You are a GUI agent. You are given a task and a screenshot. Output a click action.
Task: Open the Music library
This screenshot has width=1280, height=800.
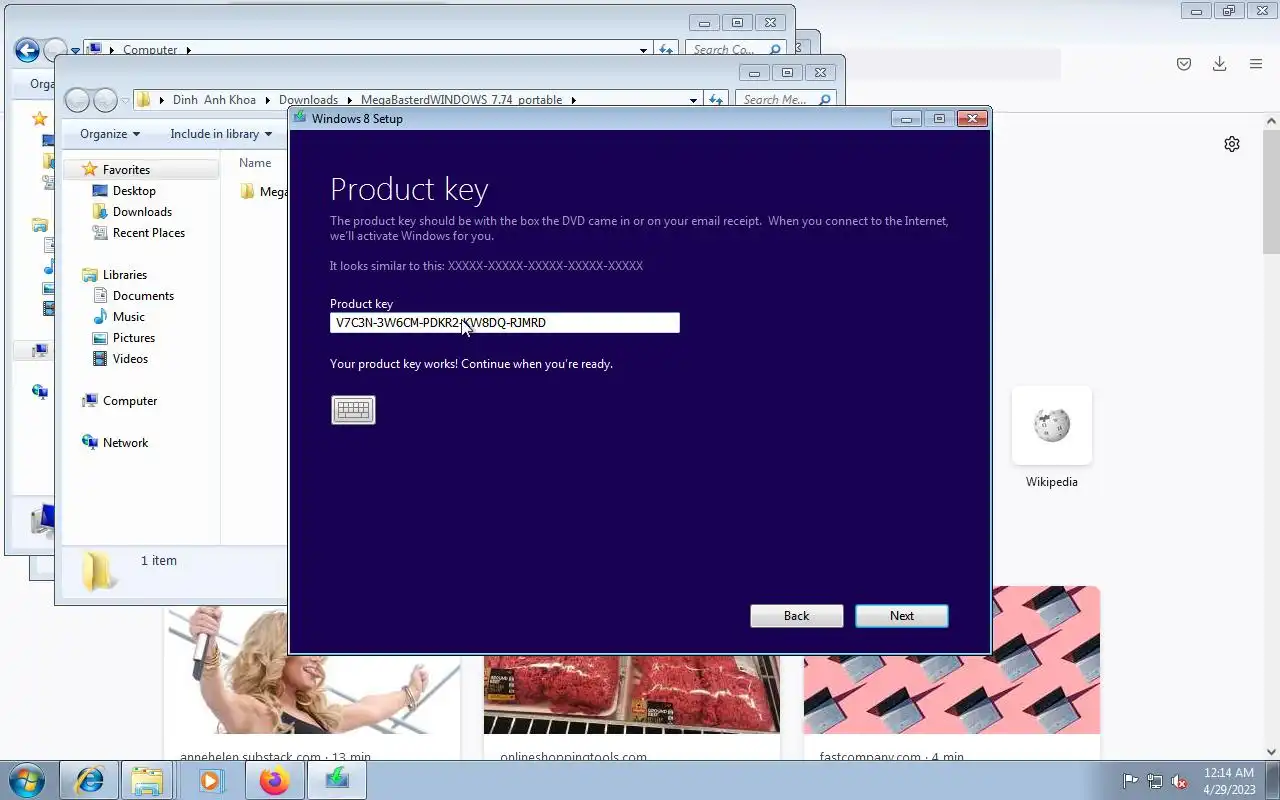click(x=128, y=317)
